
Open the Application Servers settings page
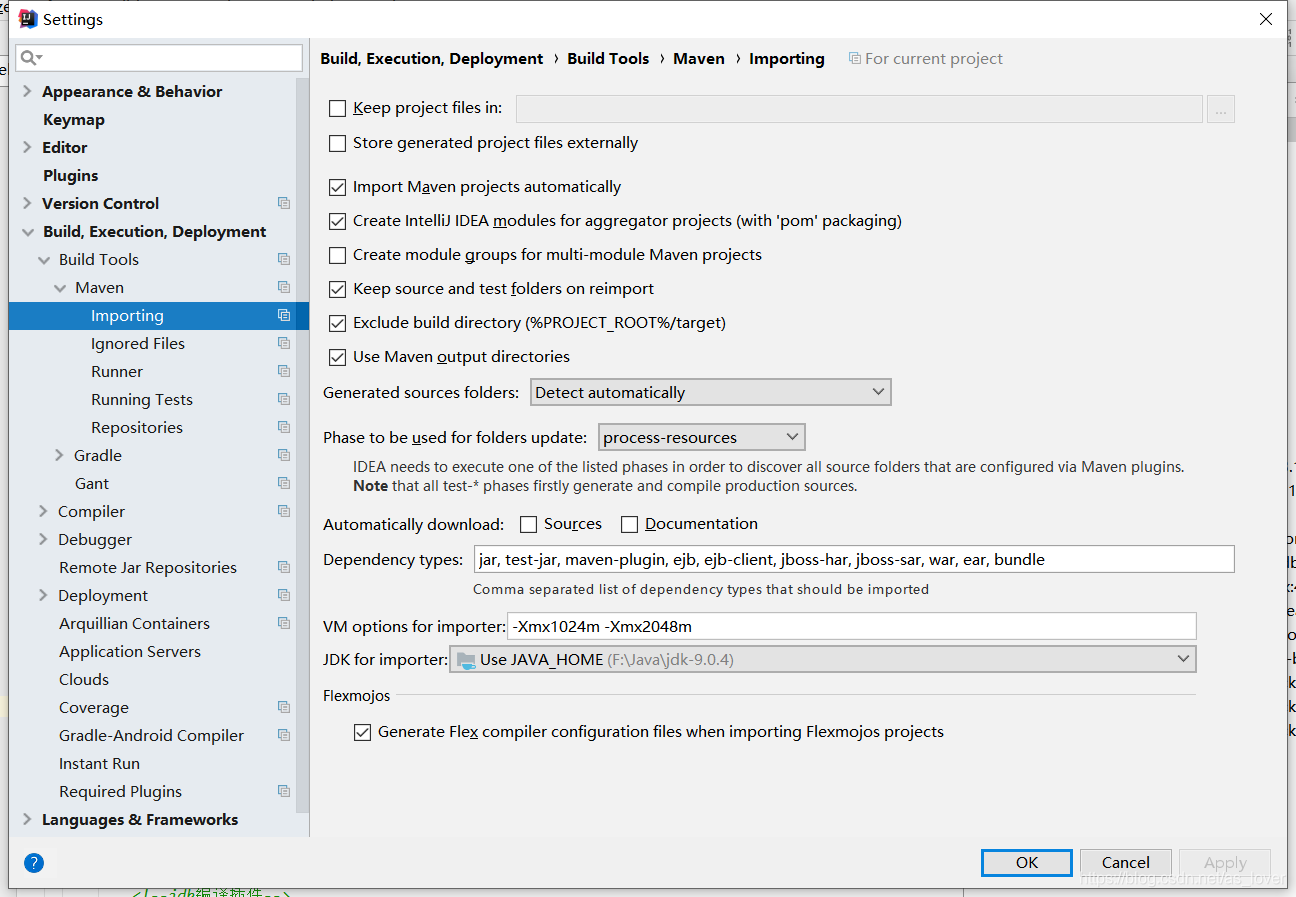tap(130, 651)
